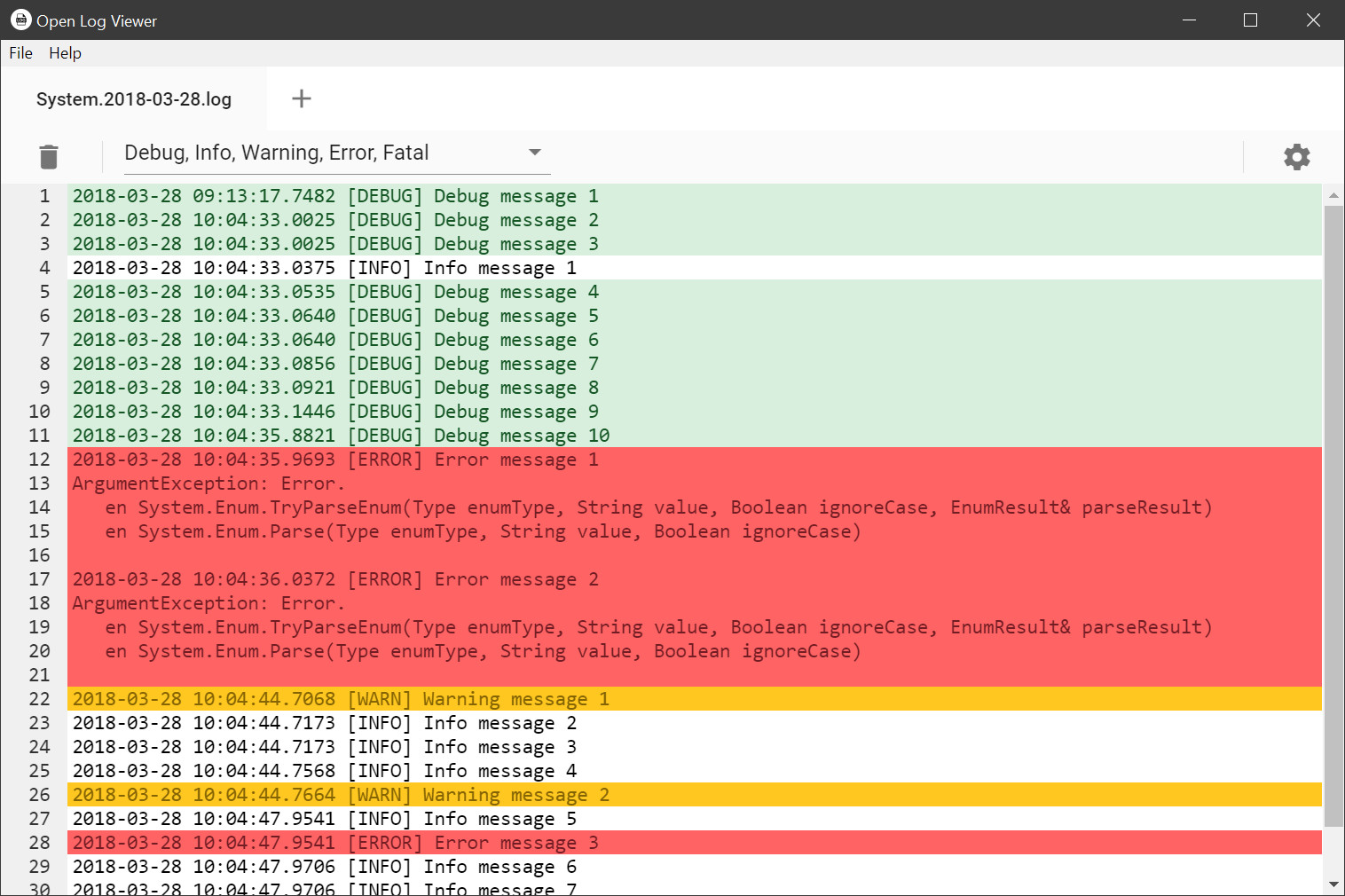The width and height of the screenshot is (1345, 896).
Task: Select the 'Error message 1' log line
Action: pos(695,460)
